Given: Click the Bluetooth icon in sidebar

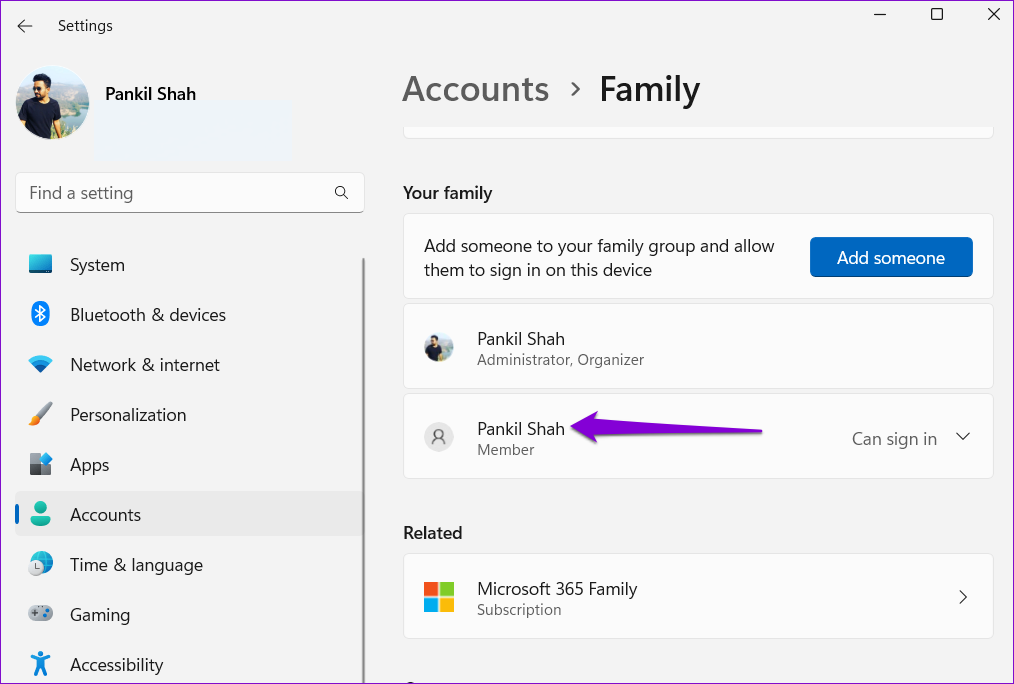Looking at the screenshot, I should 40,315.
